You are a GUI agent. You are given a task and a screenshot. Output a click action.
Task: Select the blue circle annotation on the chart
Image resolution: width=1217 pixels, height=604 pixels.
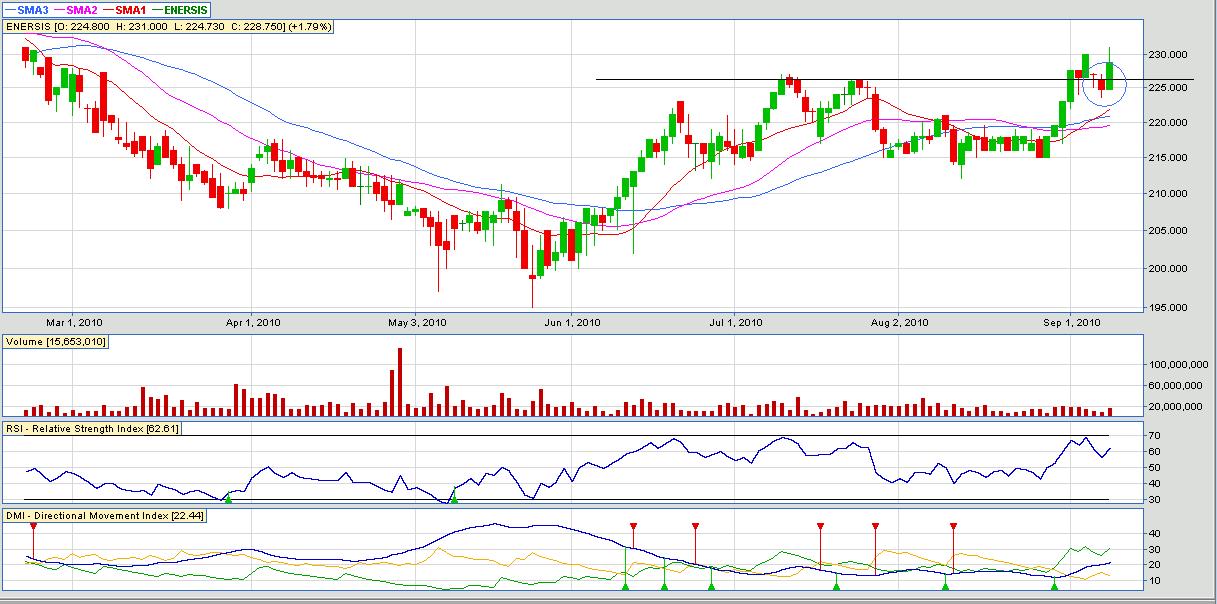(1105, 83)
